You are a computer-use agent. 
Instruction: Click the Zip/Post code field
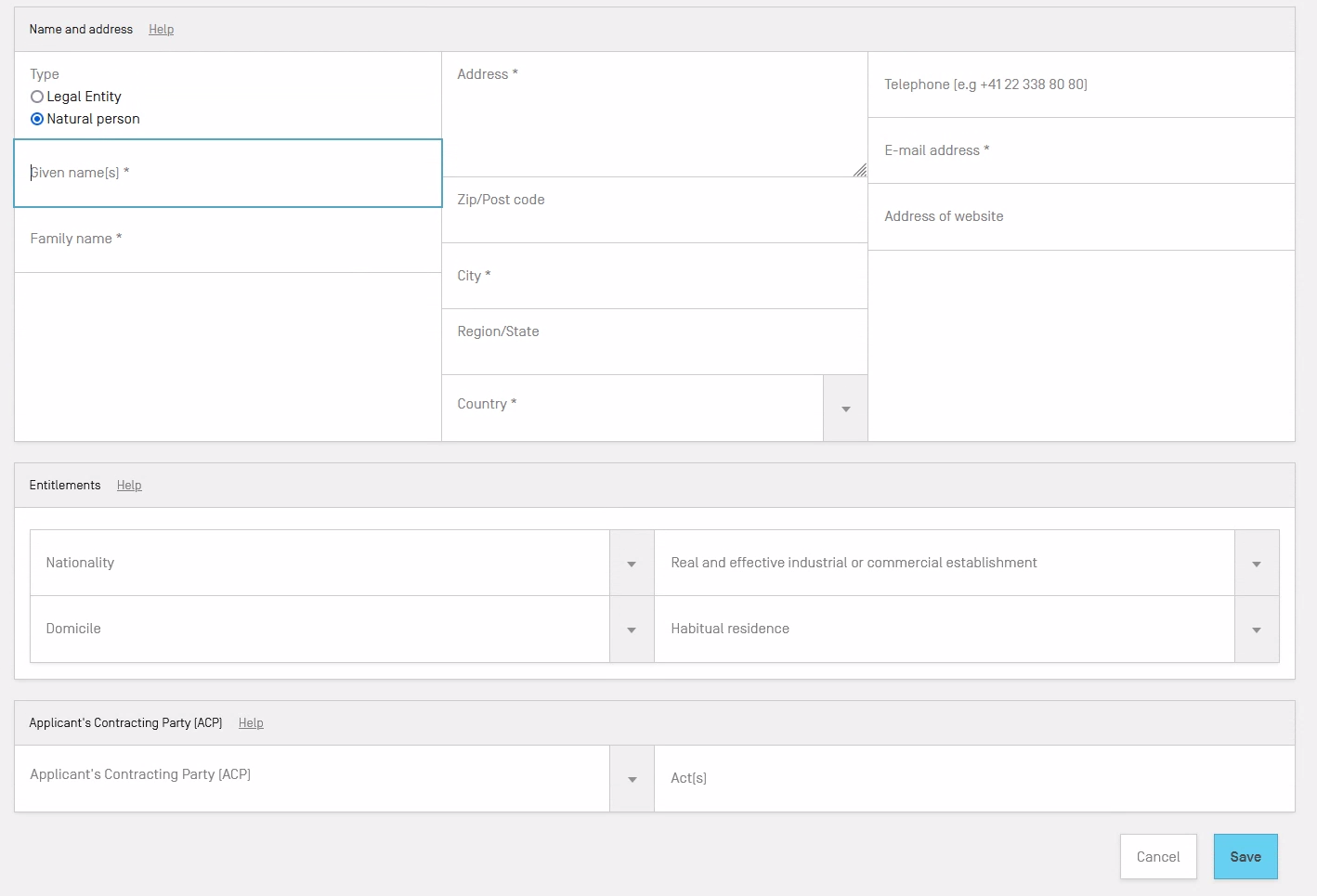point(654,211)
